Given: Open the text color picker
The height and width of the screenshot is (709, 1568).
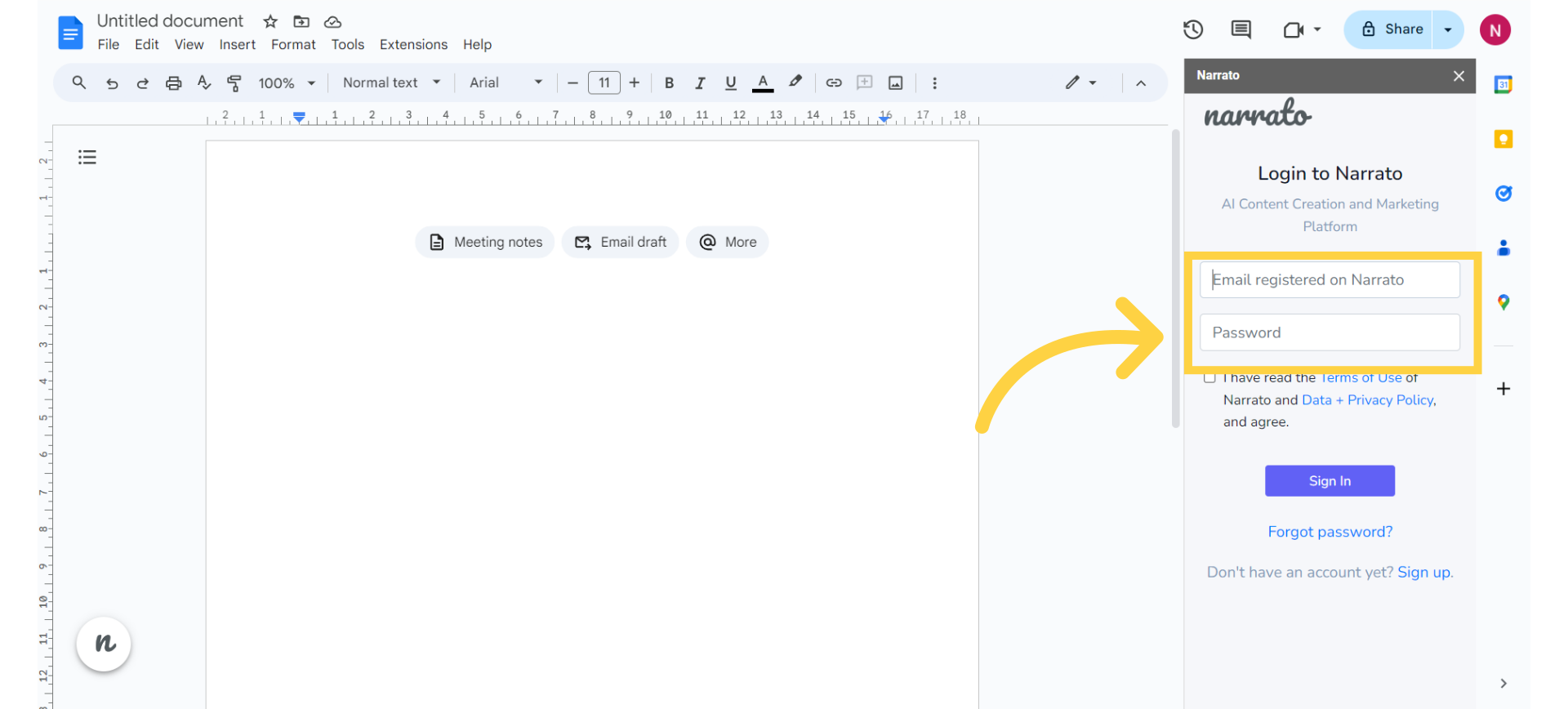Looking at the screenshot, I should pyautogui.click(x=763, y=82).
